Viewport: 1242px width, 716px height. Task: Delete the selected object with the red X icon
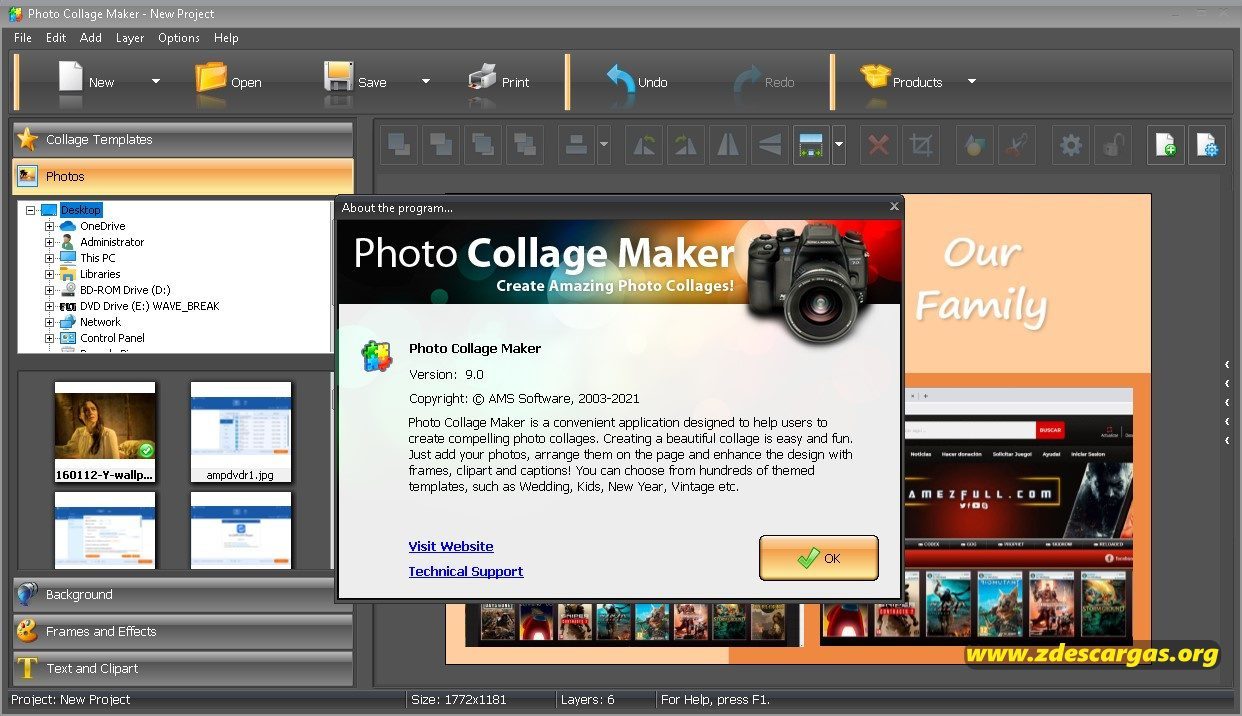pyautogui.click(x=879, y=146)
